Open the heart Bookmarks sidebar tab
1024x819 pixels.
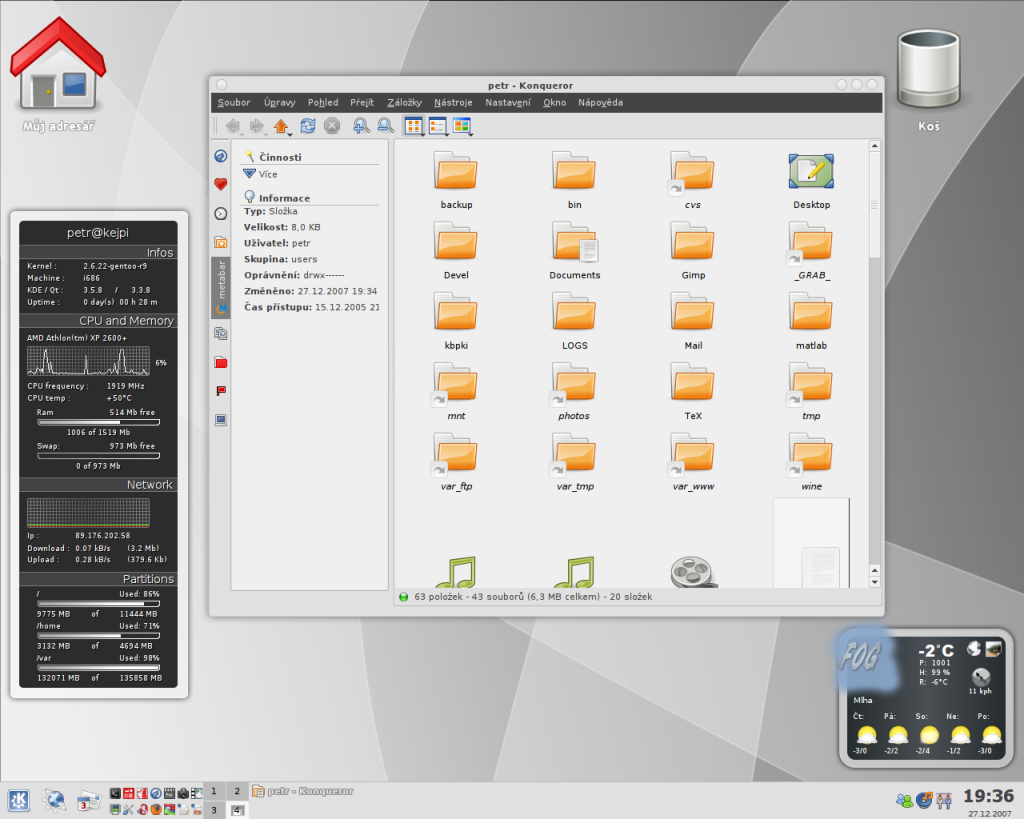point(221,184)
